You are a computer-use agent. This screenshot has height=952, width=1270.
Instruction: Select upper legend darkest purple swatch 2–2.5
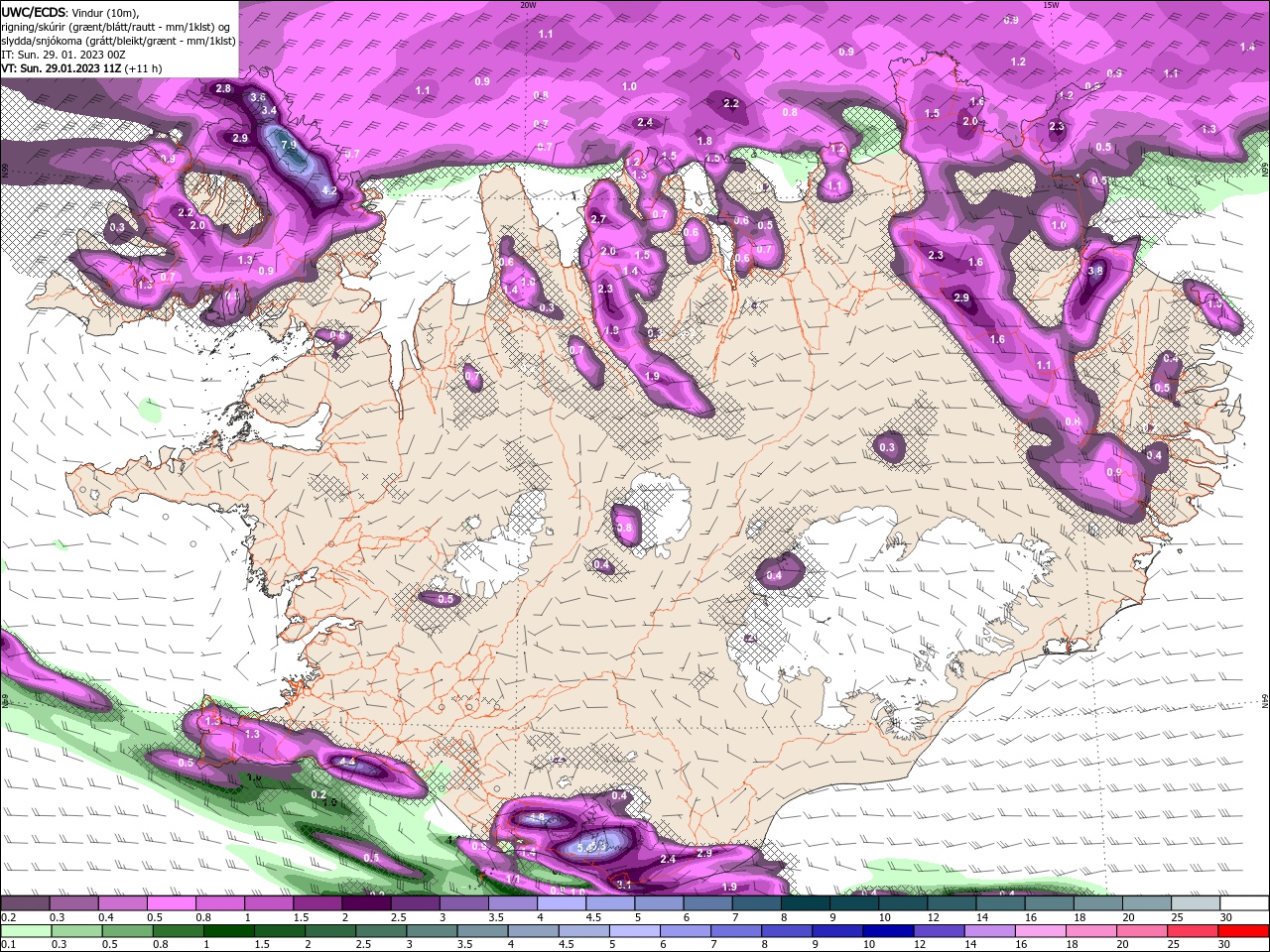(x=367, y=903)
